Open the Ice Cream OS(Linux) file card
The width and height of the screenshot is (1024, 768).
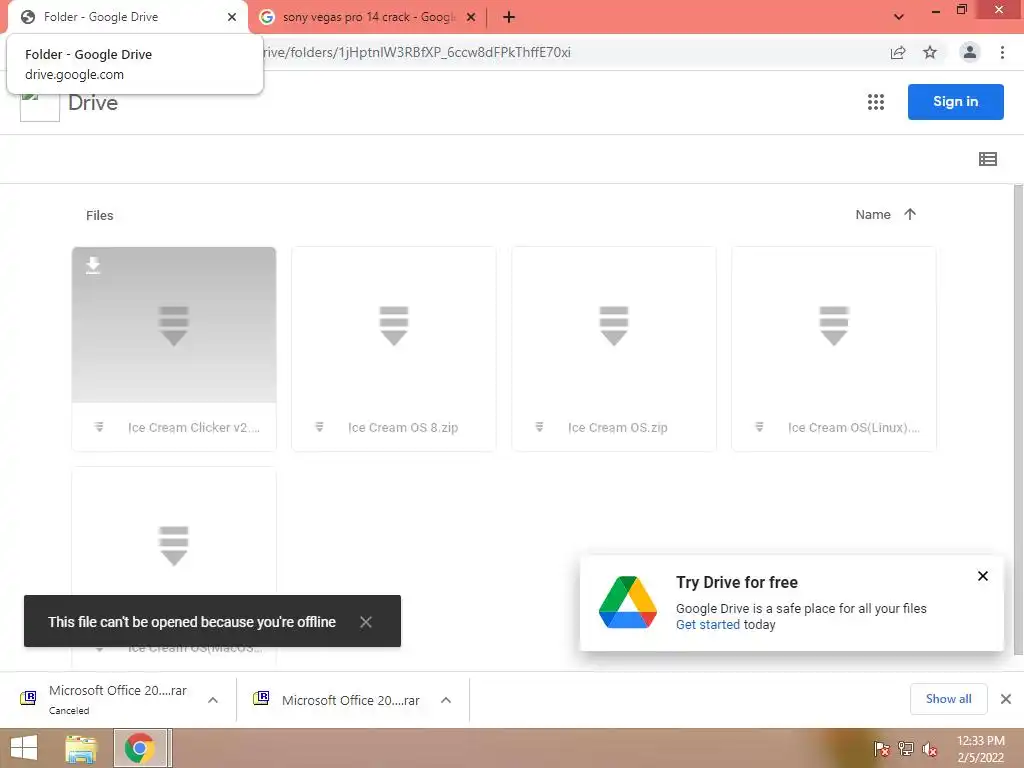pyautogui.click(x=834, y=349)
